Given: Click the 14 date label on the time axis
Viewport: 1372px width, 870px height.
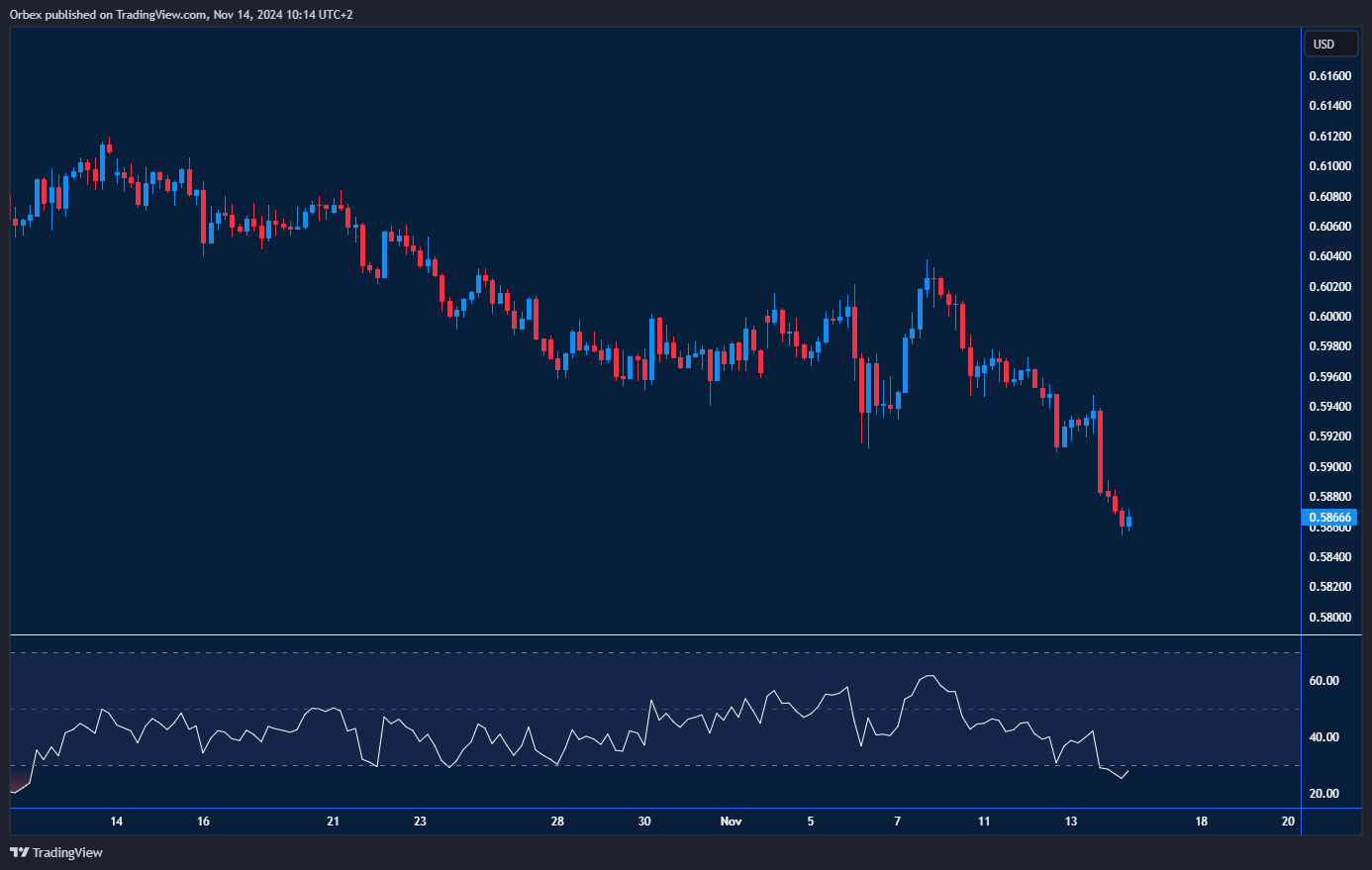Looking at the screenshot, I should point(116,822).
